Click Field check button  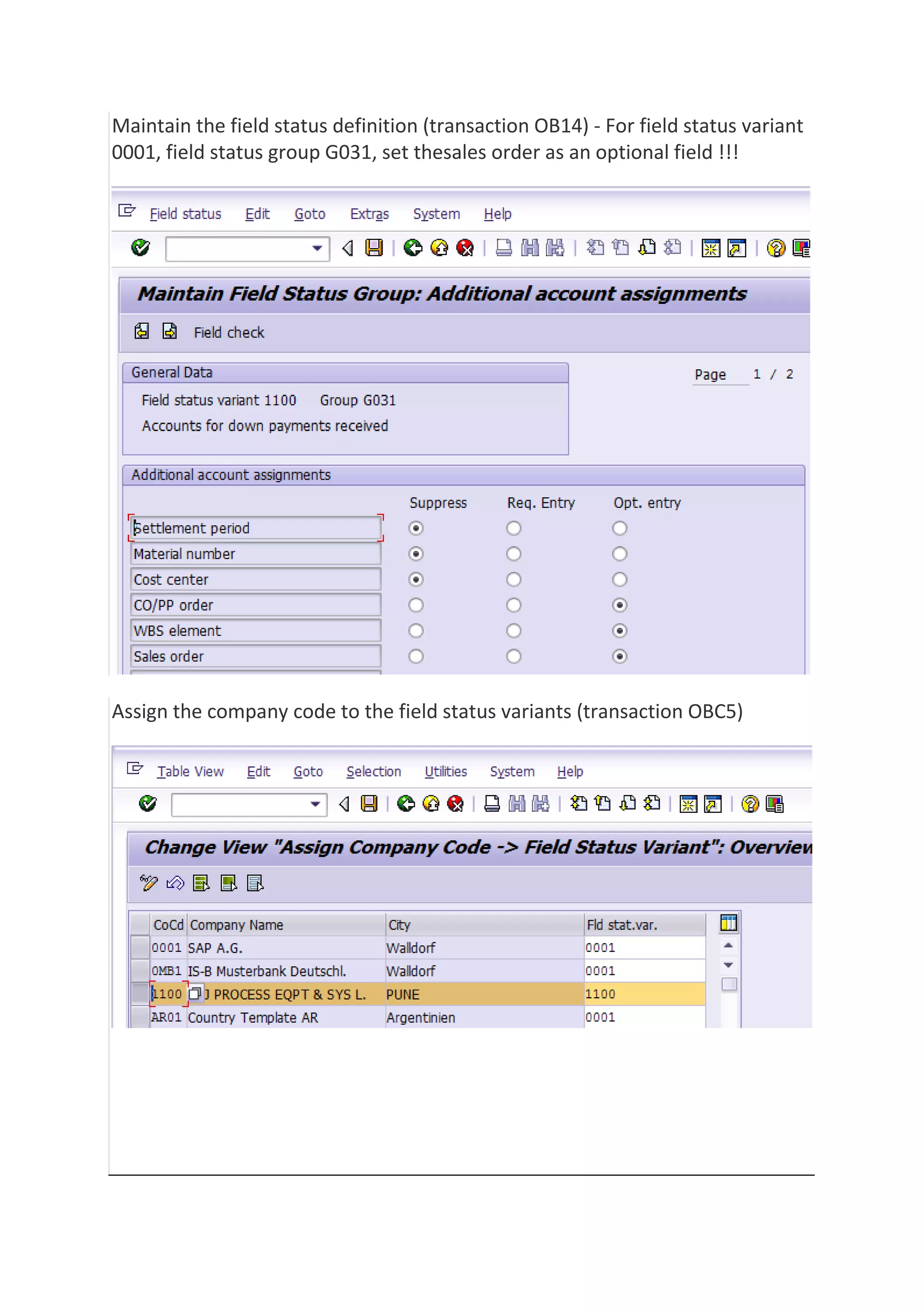tap(229, 333)
